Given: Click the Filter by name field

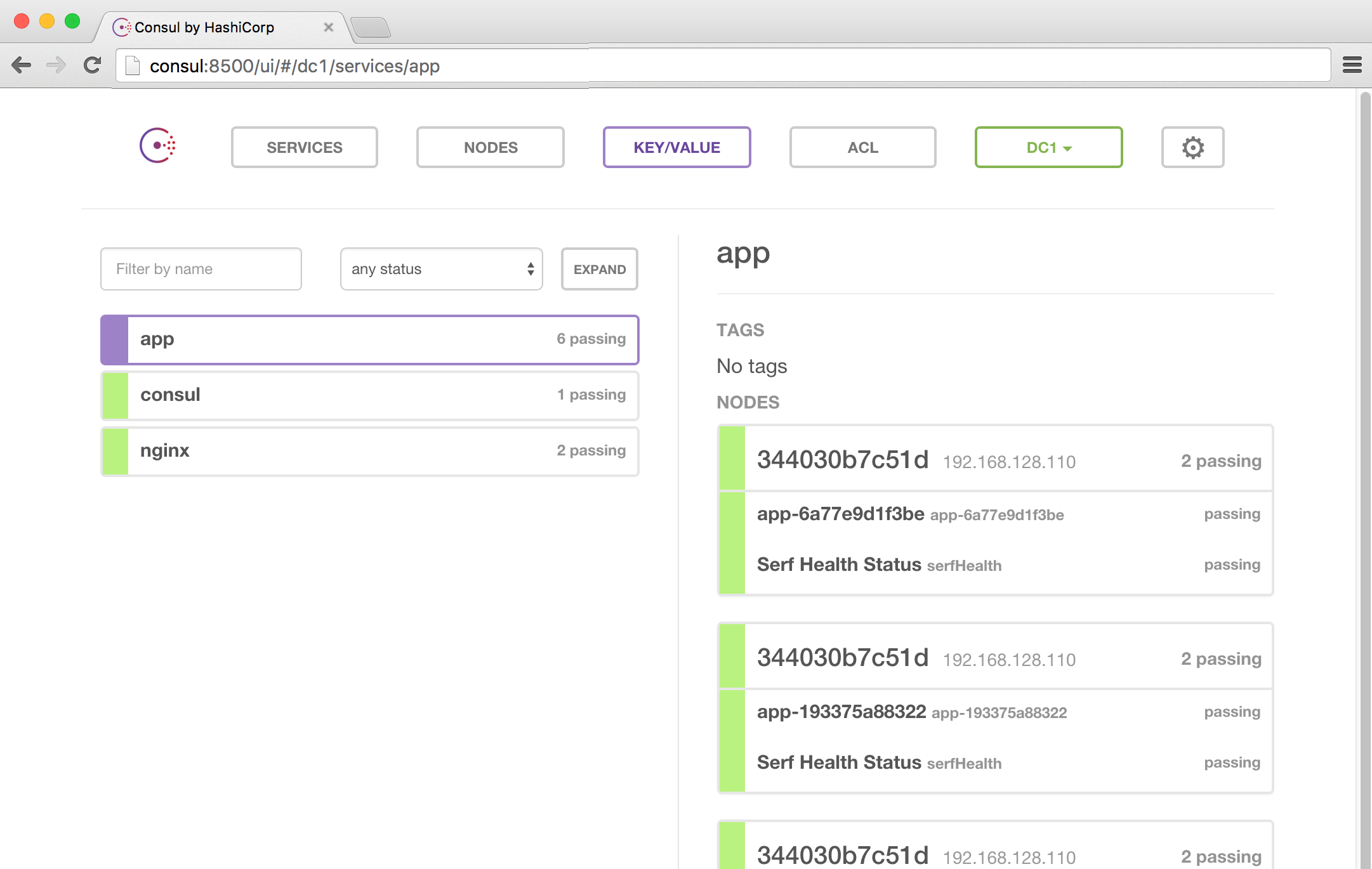Looking at the screenshot, I should 201,269.
